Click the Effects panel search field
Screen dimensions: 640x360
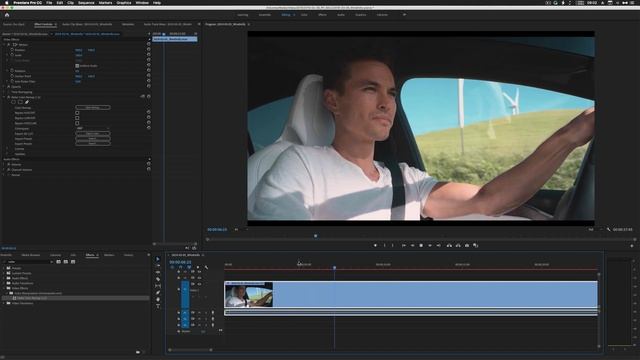(28, 262)
